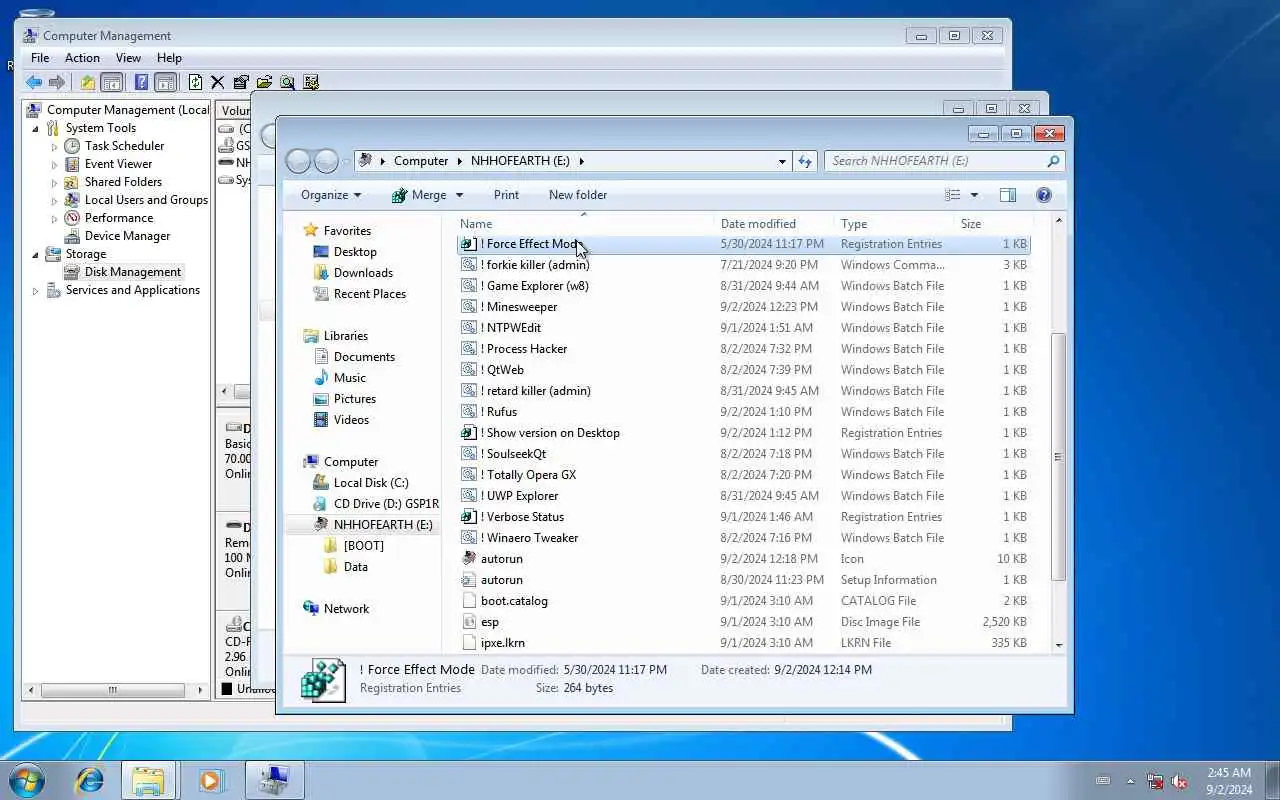Click the address bar refresh button
1280x800 pixels.
pyautogui.click(x=805, y=161)
